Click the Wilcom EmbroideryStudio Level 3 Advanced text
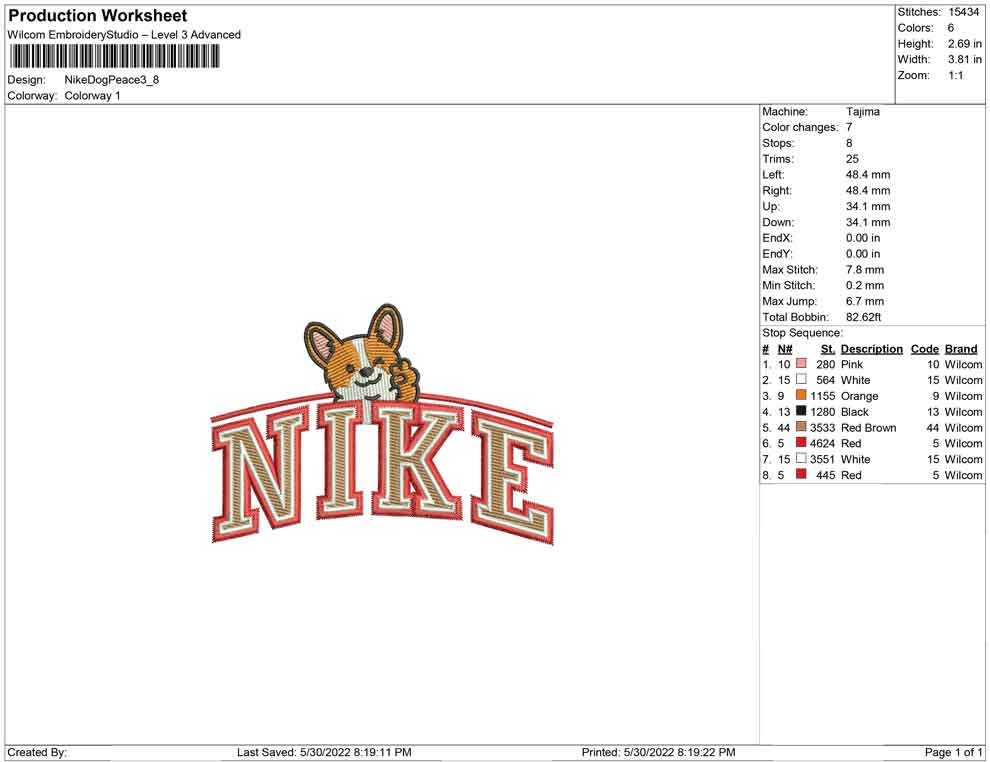 point(124,35)
